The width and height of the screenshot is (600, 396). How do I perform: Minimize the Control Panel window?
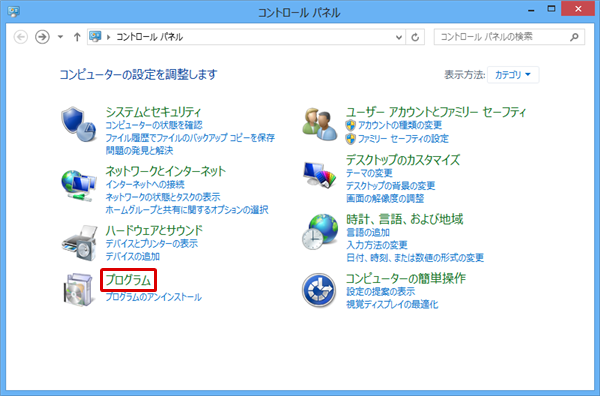click(531, 10)
